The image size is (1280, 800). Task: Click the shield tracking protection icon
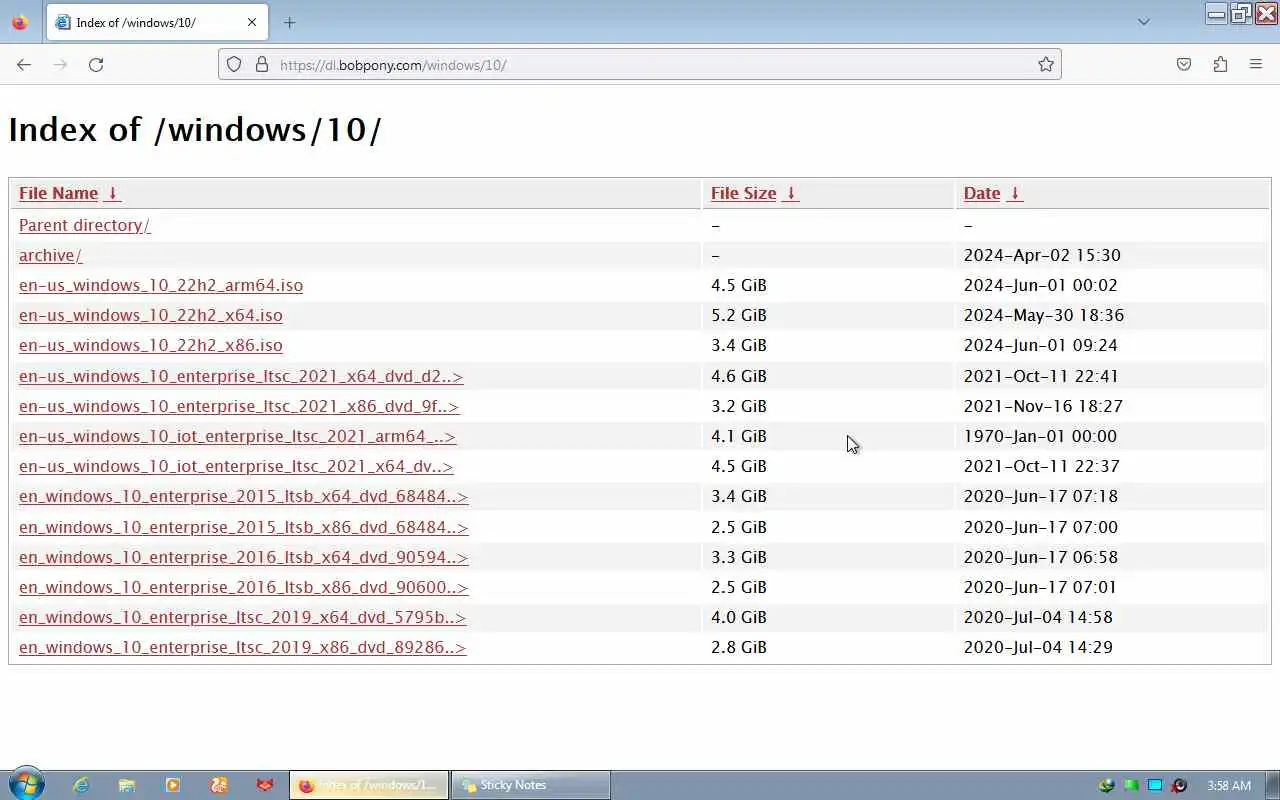click(x=234, y=64)
